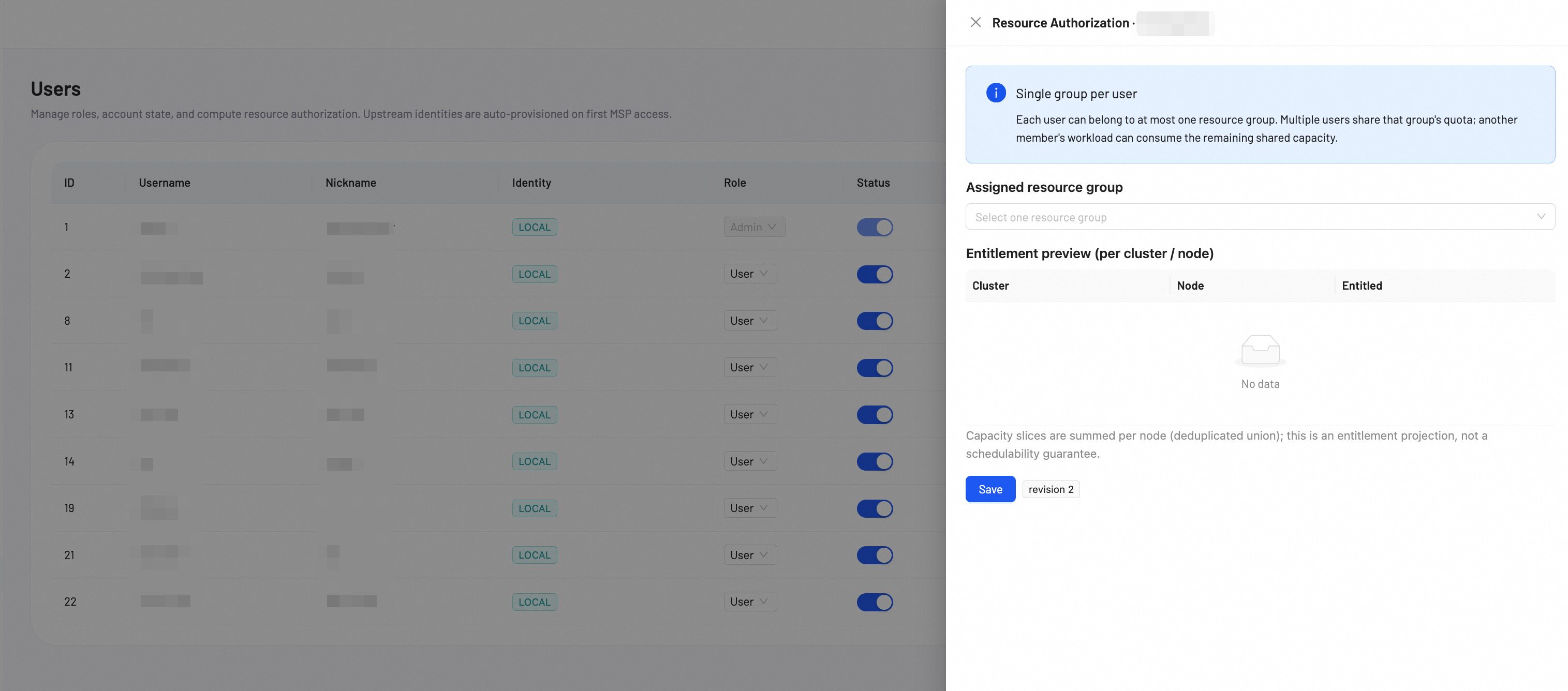
Task: Click LOCAL identity tag for user 22
Action: [535, 602]
